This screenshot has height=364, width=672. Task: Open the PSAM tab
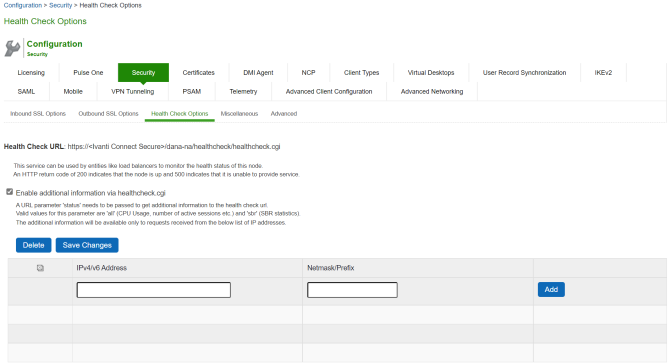192,91
